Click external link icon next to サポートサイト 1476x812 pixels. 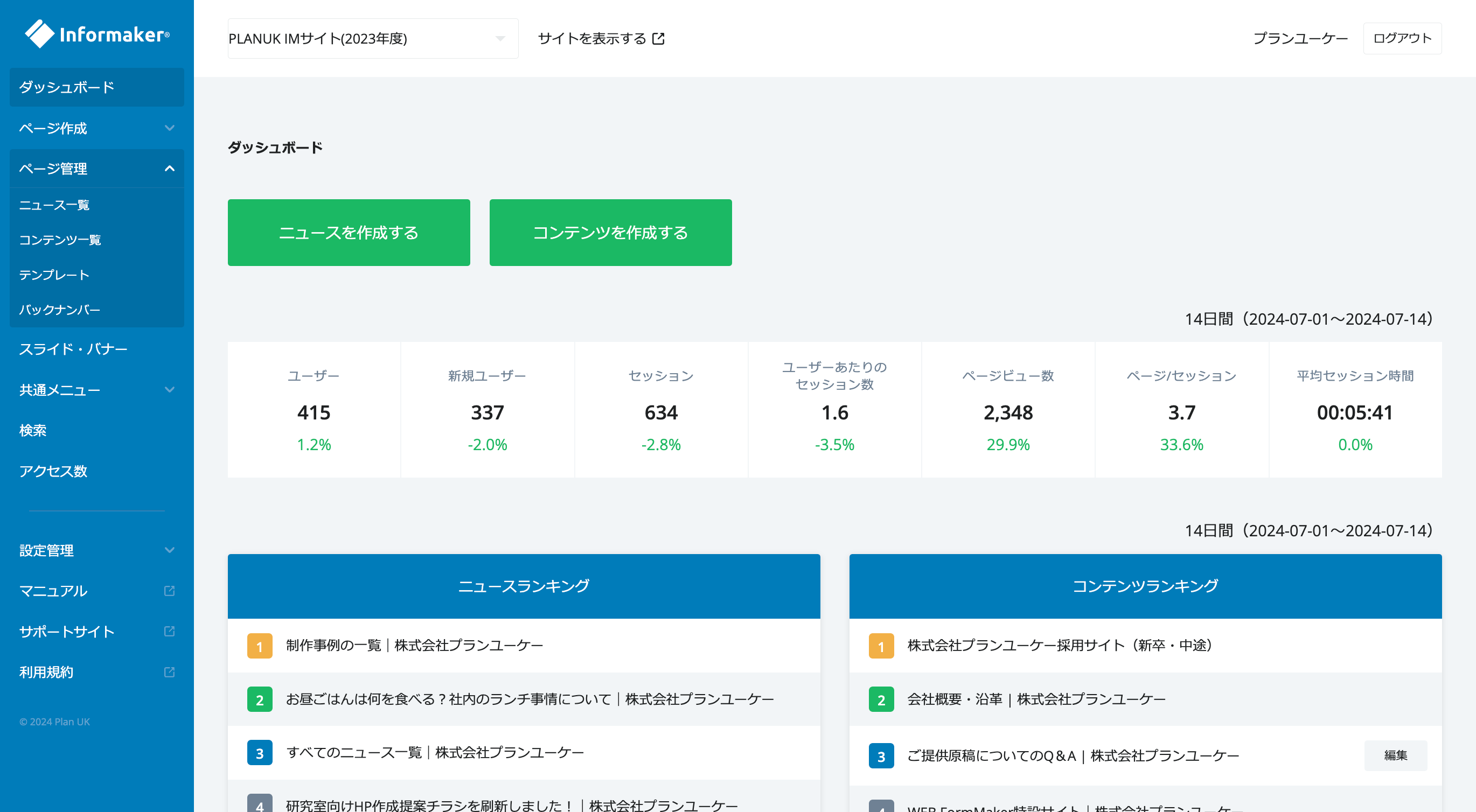tap(169, 631)
